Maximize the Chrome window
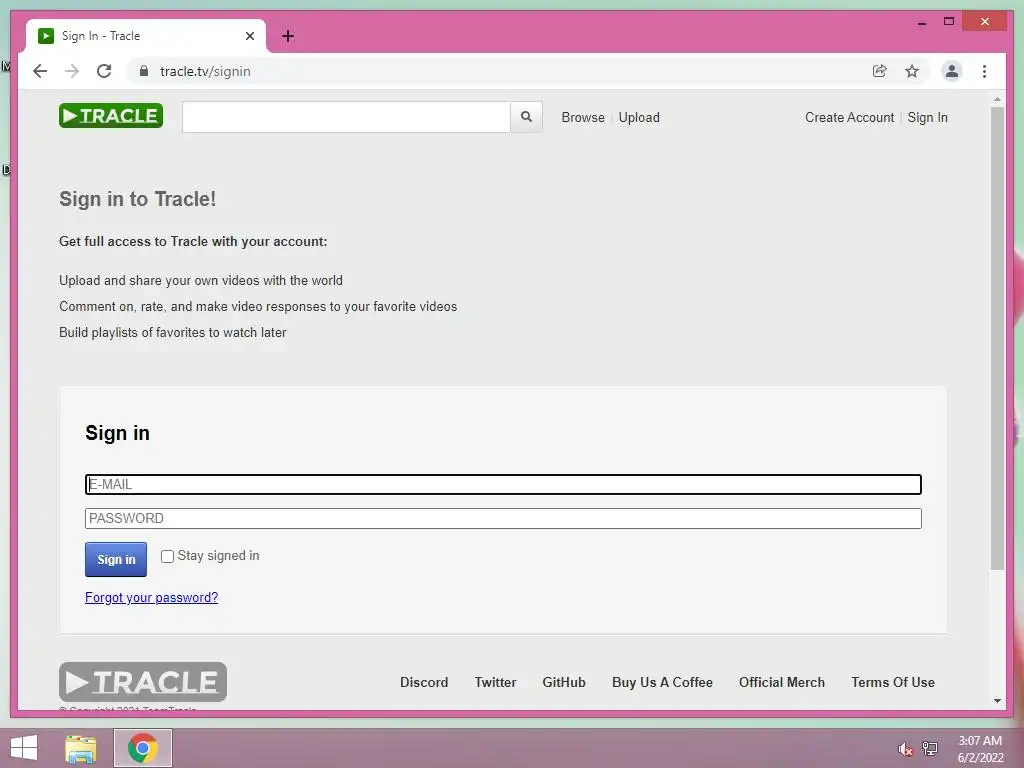The image size is (1024, 768). click(x=949, y=22)
